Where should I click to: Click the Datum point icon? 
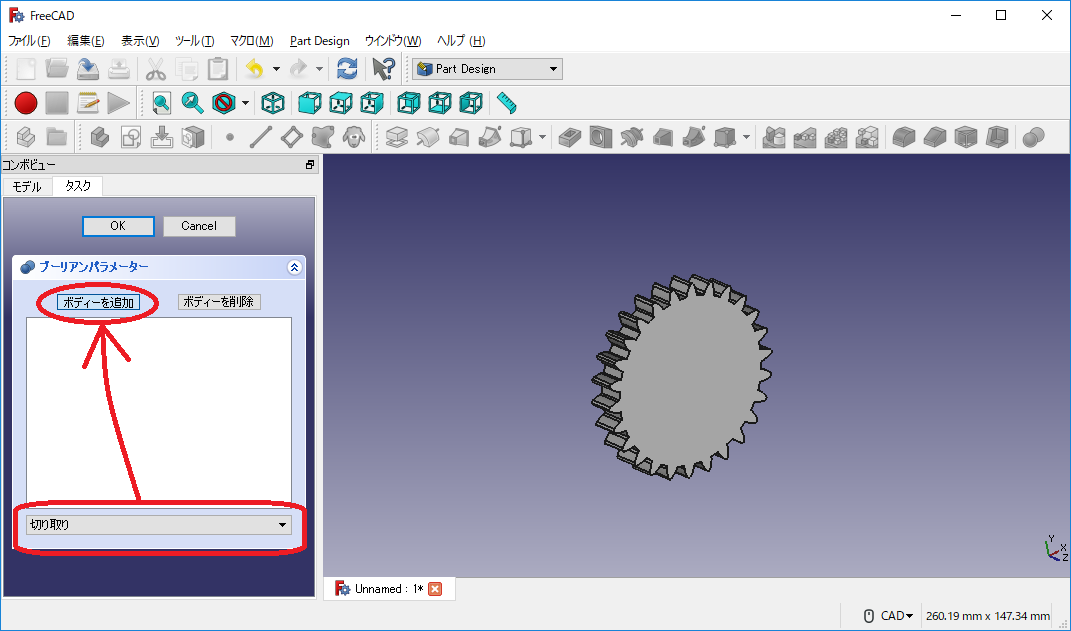pos(230,137)
